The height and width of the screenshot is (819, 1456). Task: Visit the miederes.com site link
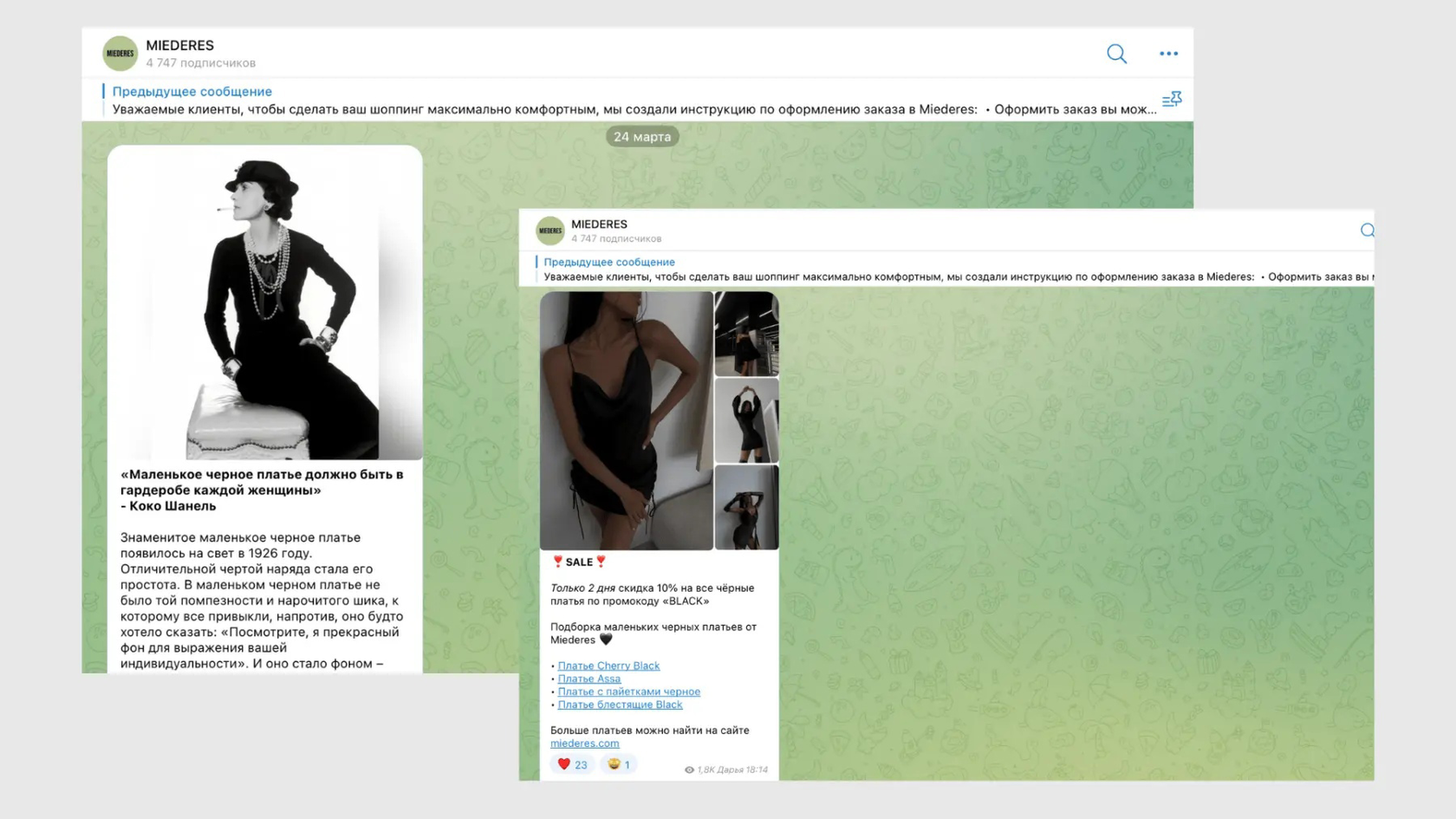(x=584, y=744)
